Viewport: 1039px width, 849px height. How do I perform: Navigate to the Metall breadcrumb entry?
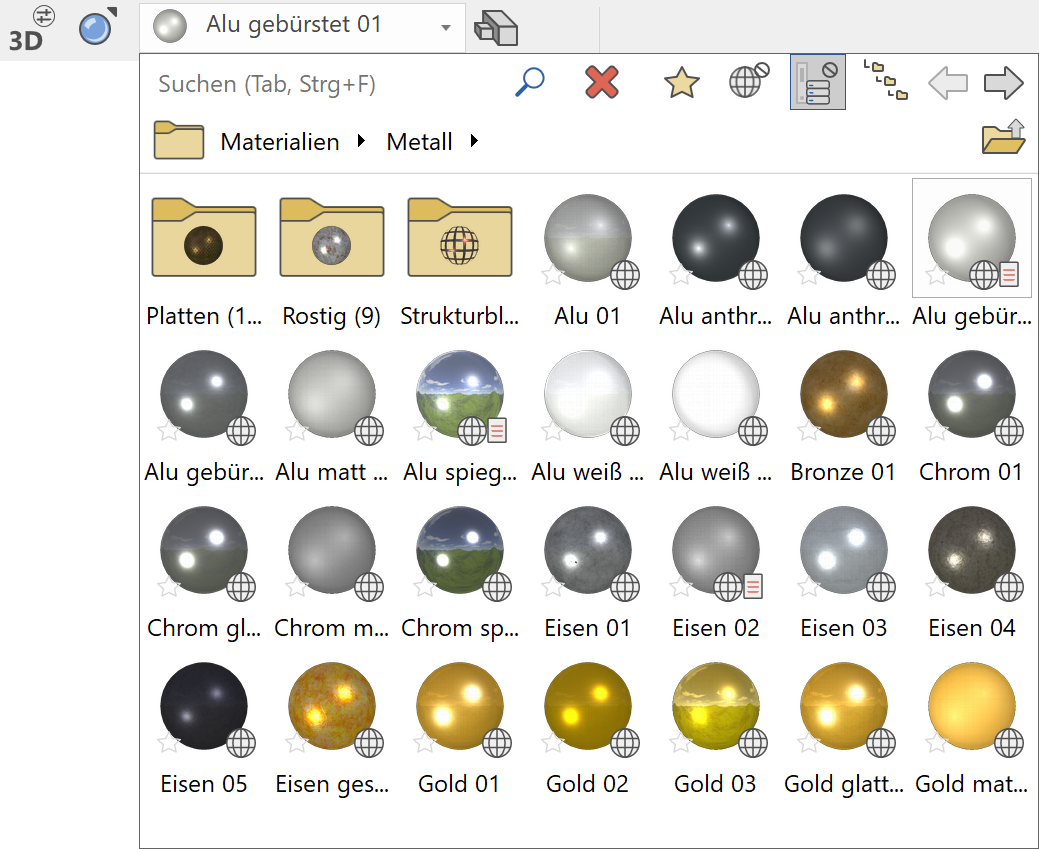tap(419, 142)
